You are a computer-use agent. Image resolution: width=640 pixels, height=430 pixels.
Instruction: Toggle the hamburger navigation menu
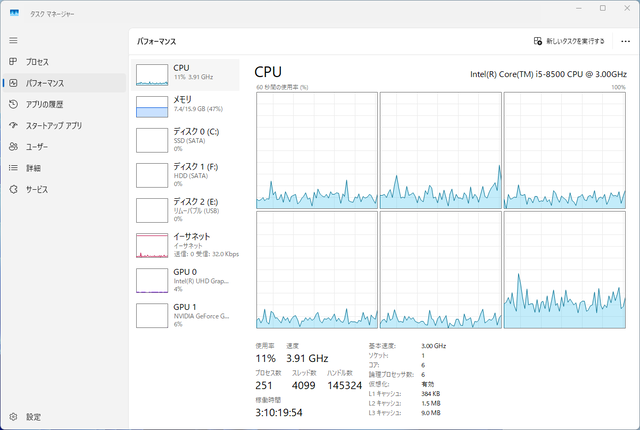(x=13, y=40)
